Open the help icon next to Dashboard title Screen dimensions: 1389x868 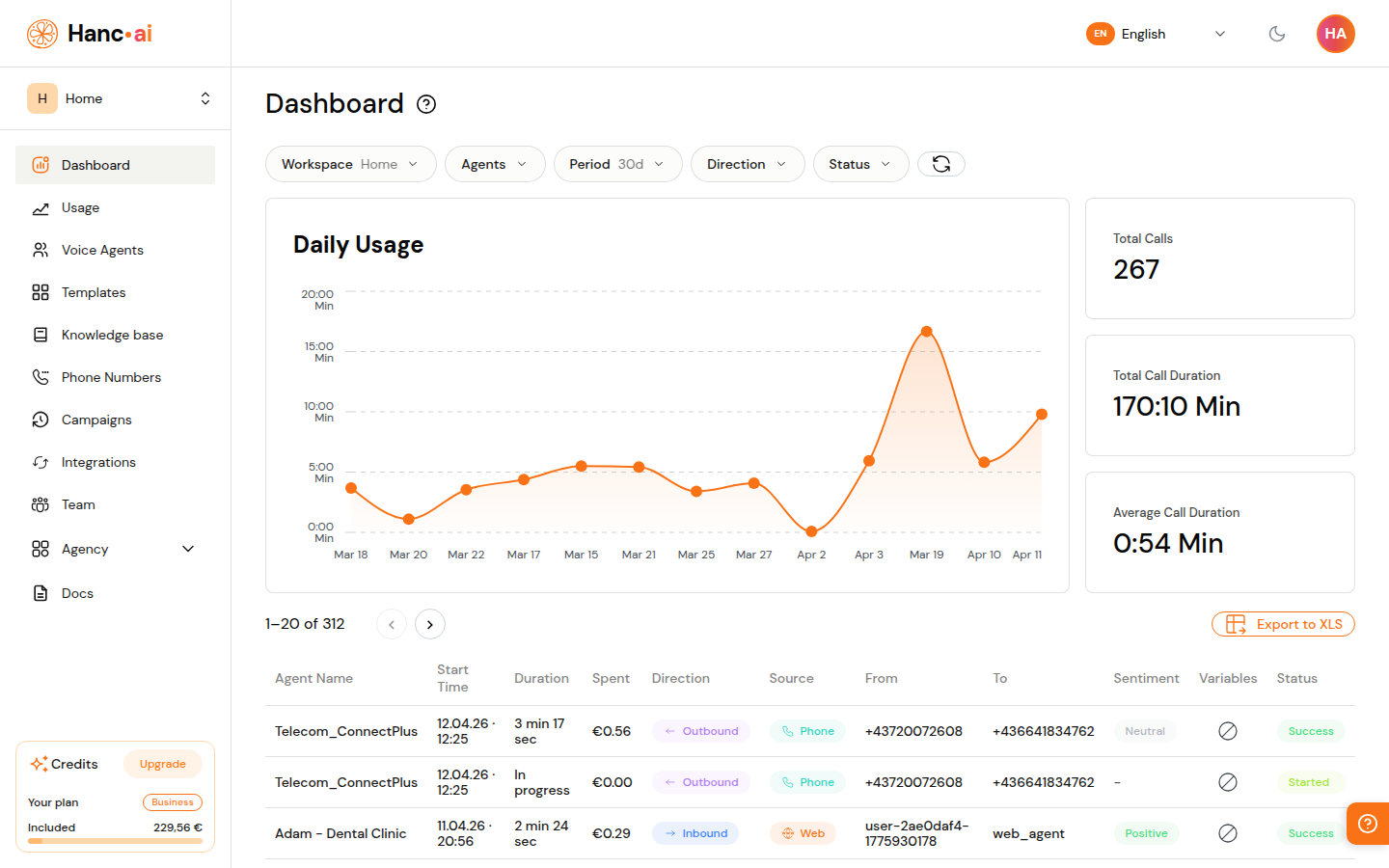pyautogui.click(x=425, y=103)
